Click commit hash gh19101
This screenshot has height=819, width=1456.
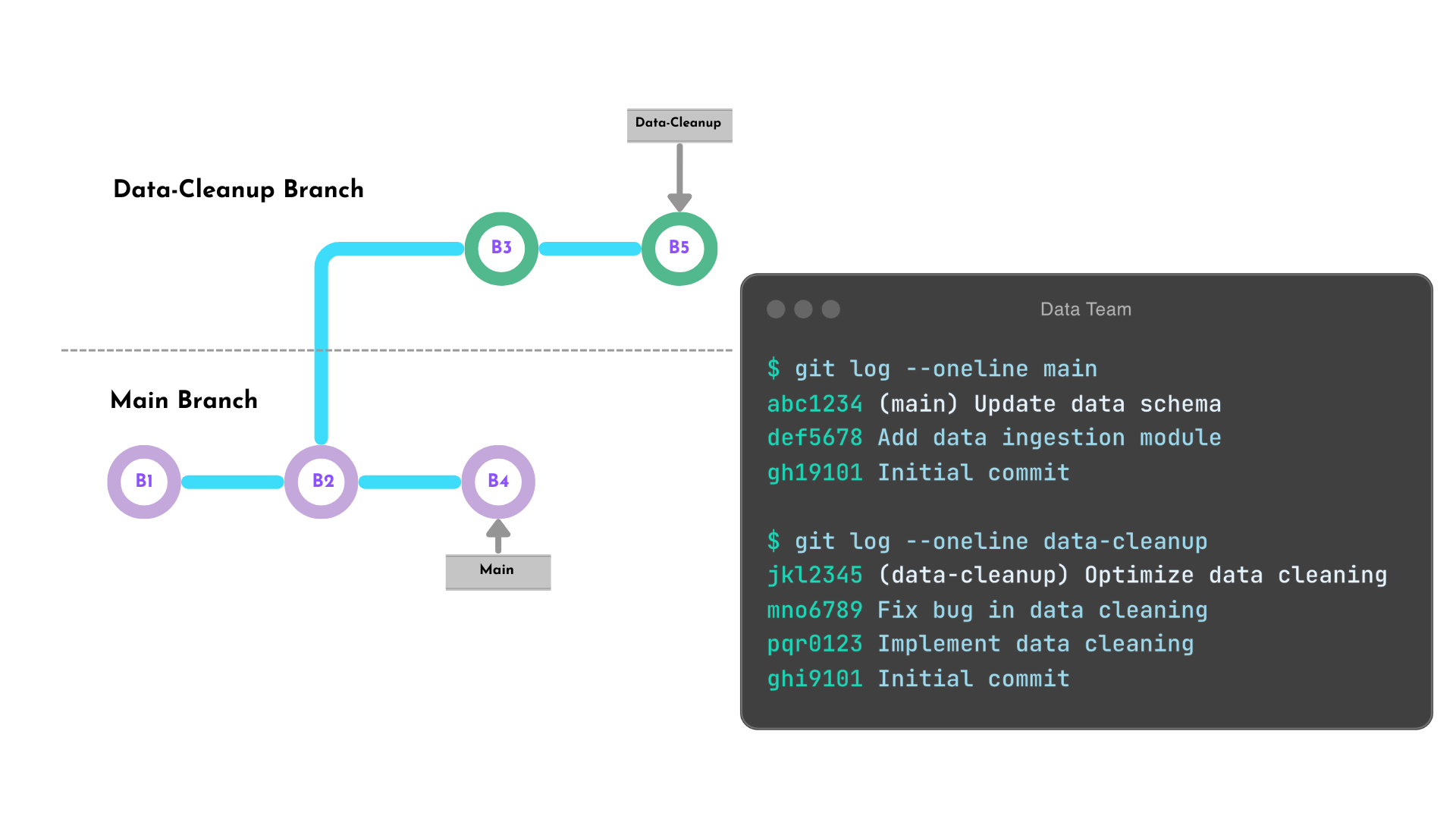814,472
